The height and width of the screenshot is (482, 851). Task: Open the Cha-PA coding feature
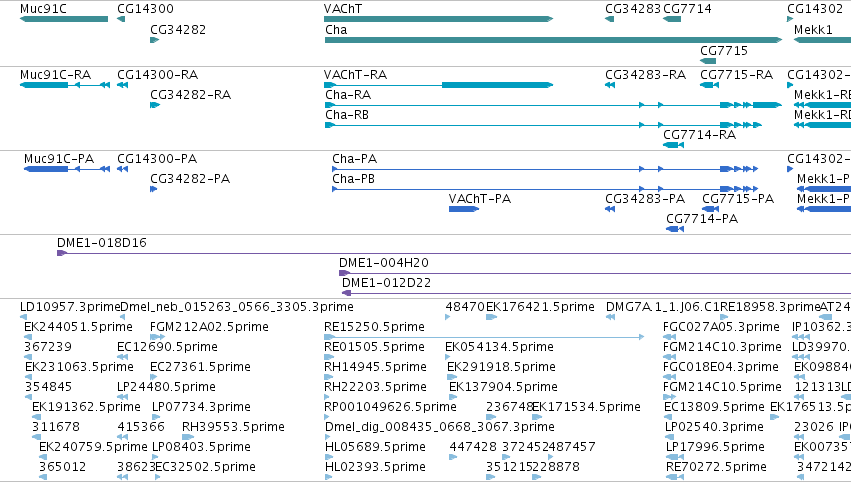pyautogui.click(x=545, y=169)
